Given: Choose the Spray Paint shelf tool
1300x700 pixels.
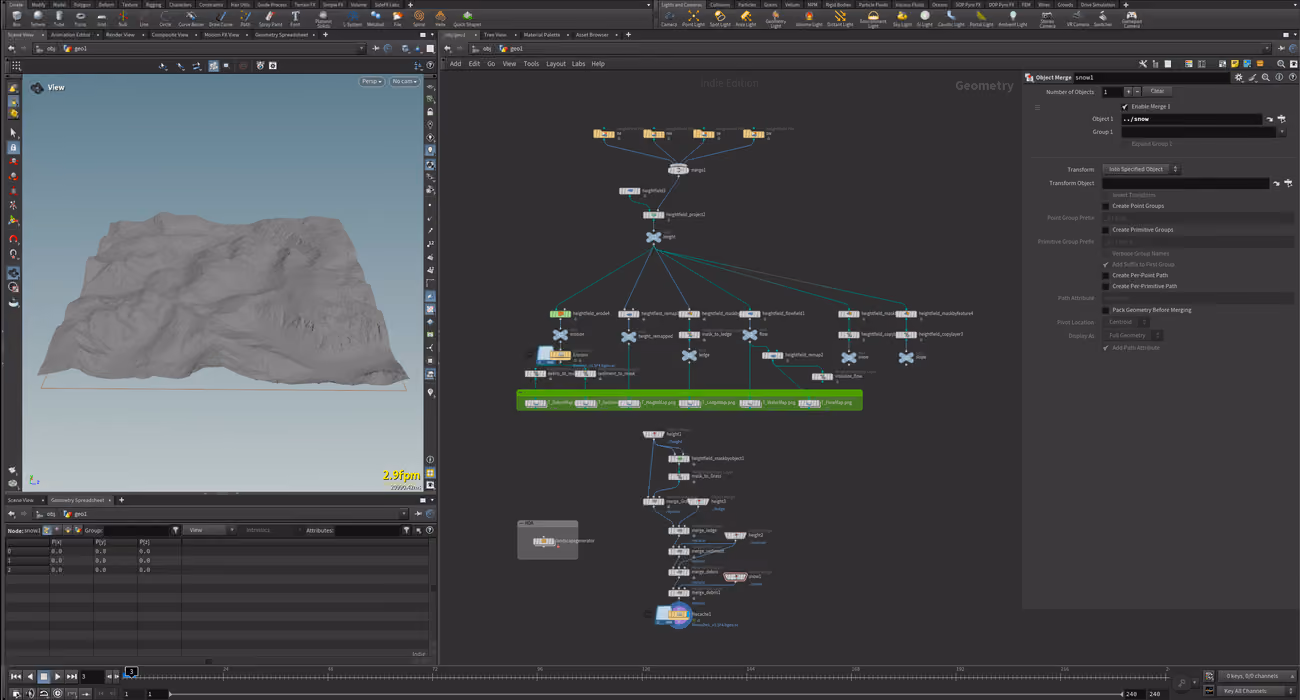Looking at the screenshot, I should 270,18.
